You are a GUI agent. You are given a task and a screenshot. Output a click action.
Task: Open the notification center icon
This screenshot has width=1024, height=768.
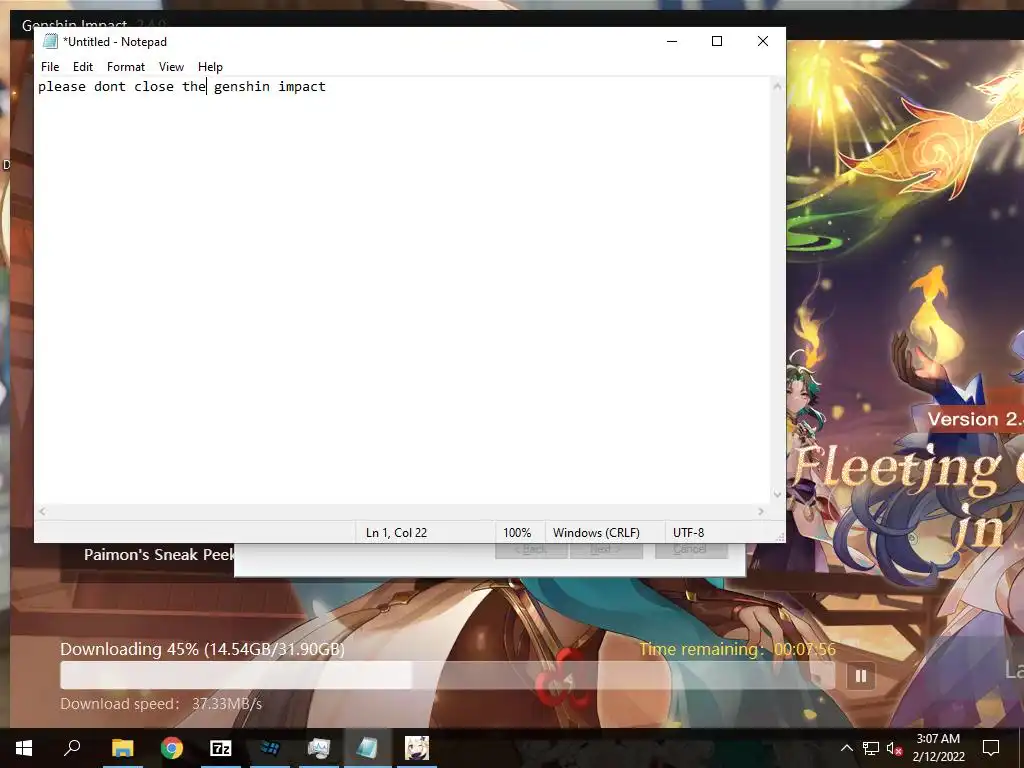click(991, 748)
